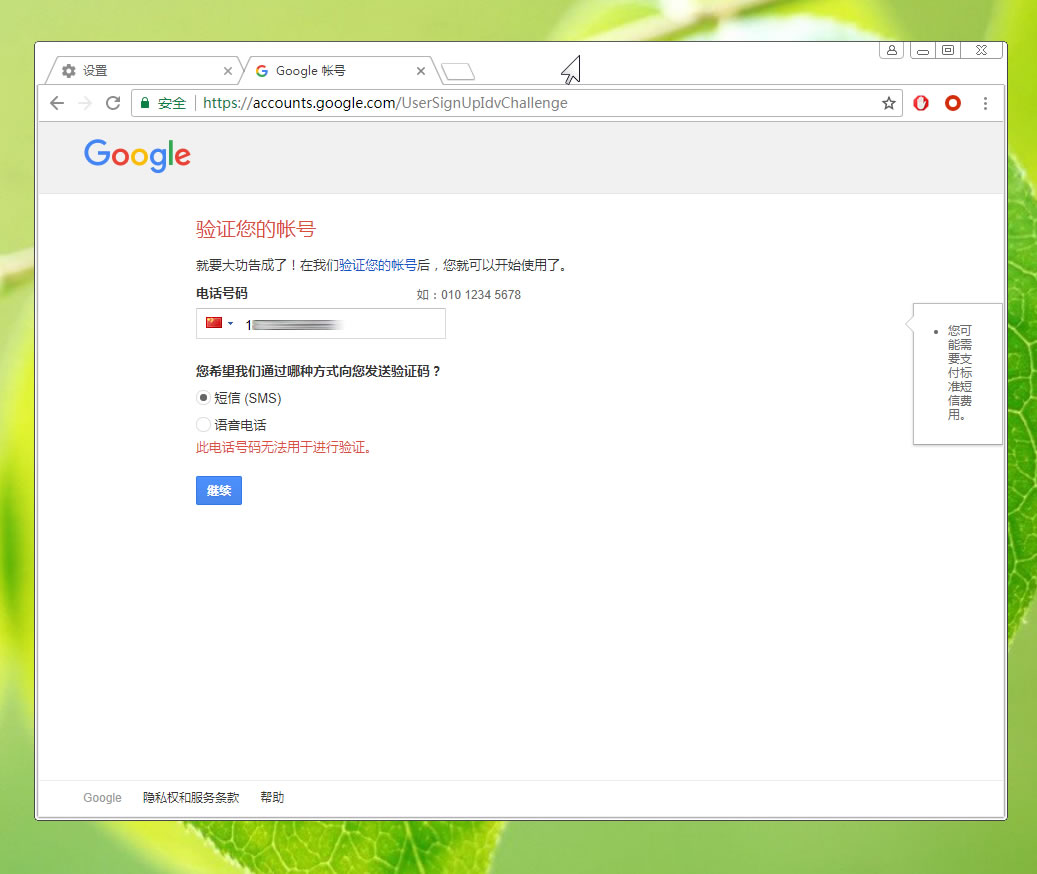Close the 设置 tab
Viewport: 1037px width, 874px height.
point(228,71)
